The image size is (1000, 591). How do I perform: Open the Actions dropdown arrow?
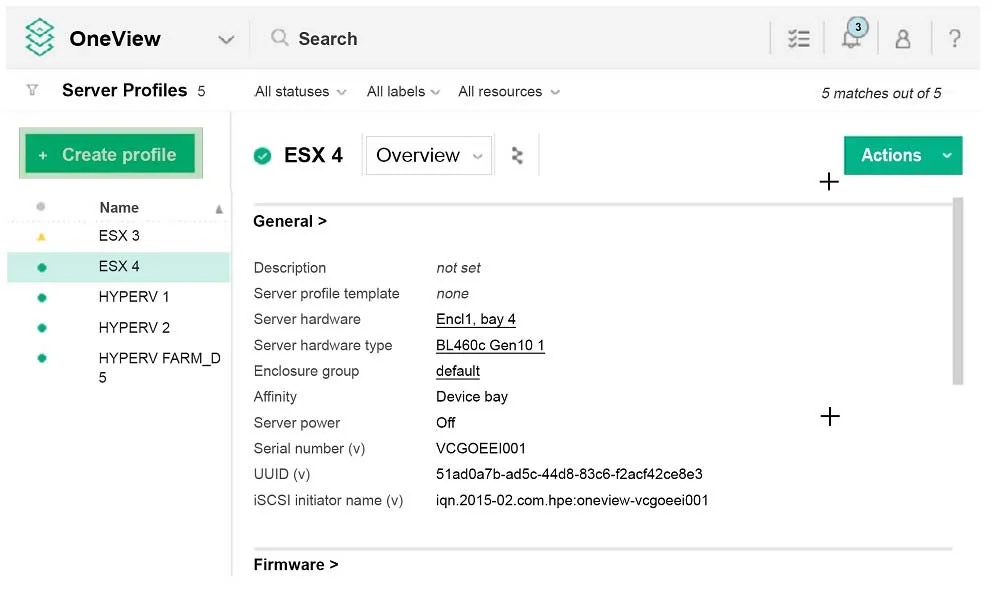(x=947, y=155)
